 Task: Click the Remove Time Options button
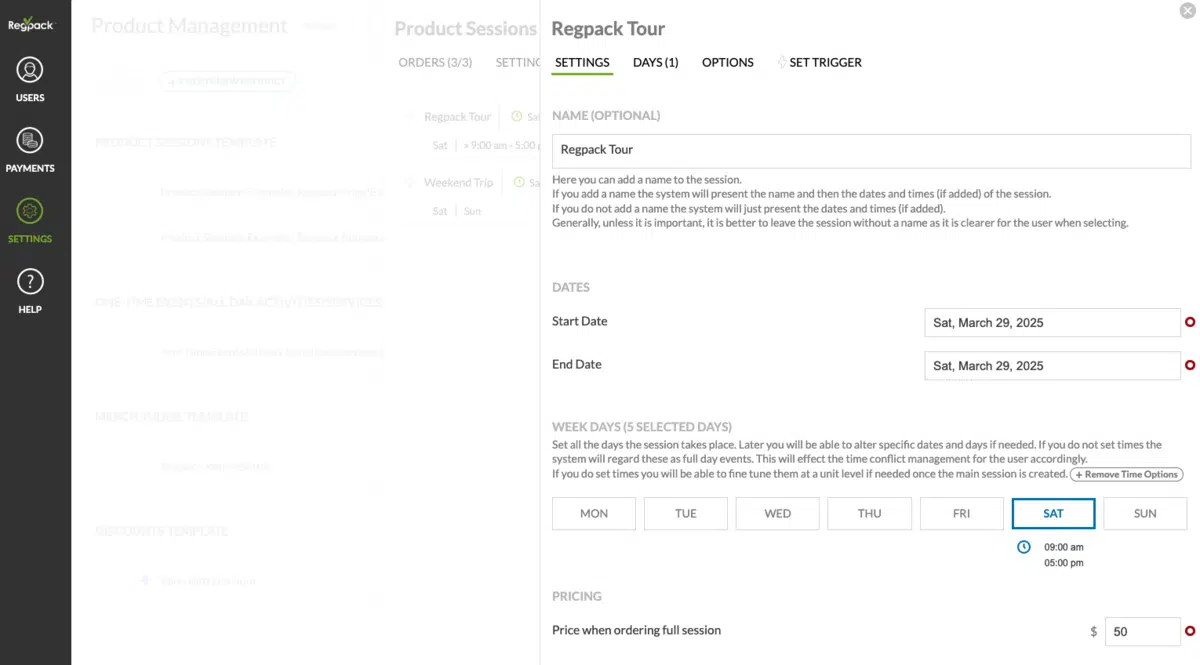(1126, 474)
